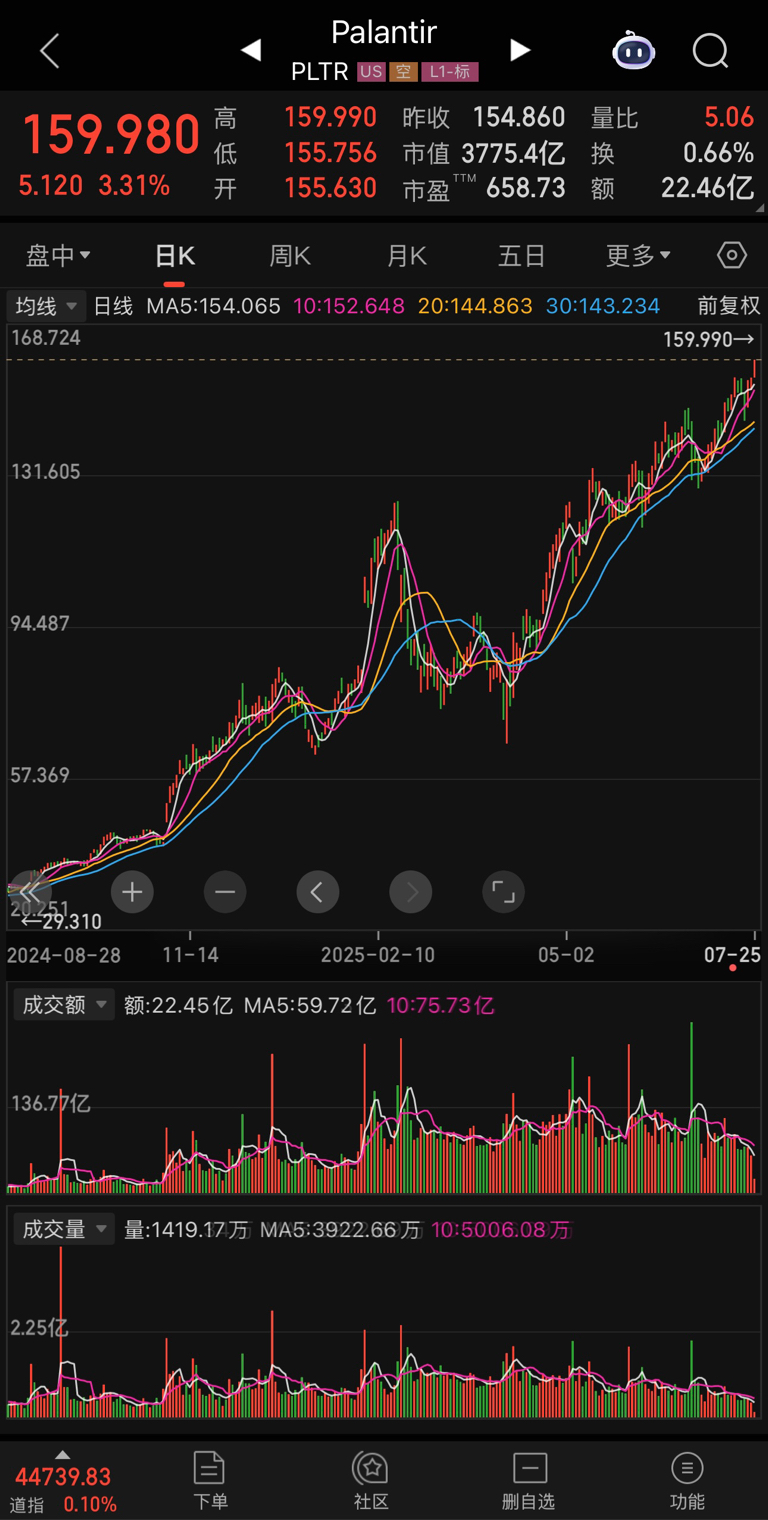Screen dimensions: 768x1520
Task: Tap the 市值 3775.4亿 value
Action: point(513,153)
